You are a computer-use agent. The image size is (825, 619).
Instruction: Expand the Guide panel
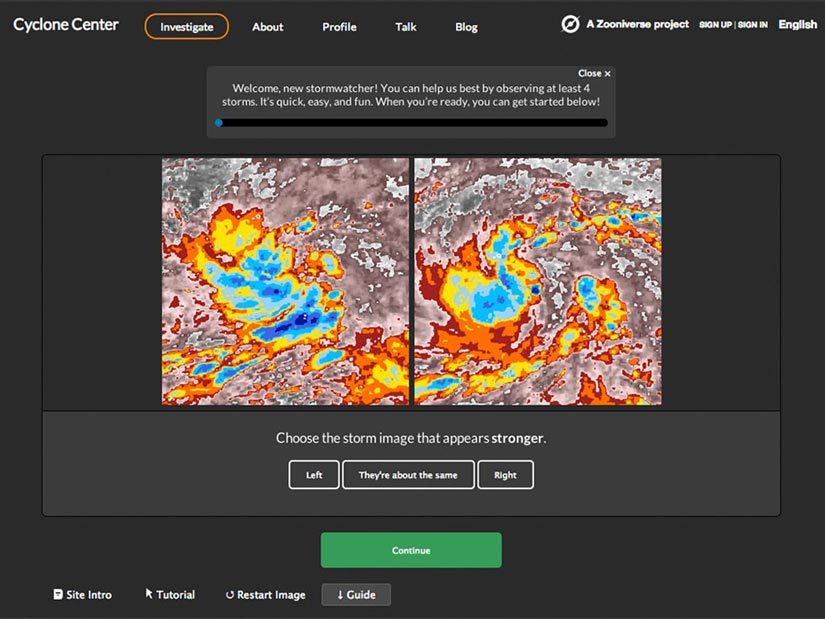pyautogui.click(x=356, y=595)
